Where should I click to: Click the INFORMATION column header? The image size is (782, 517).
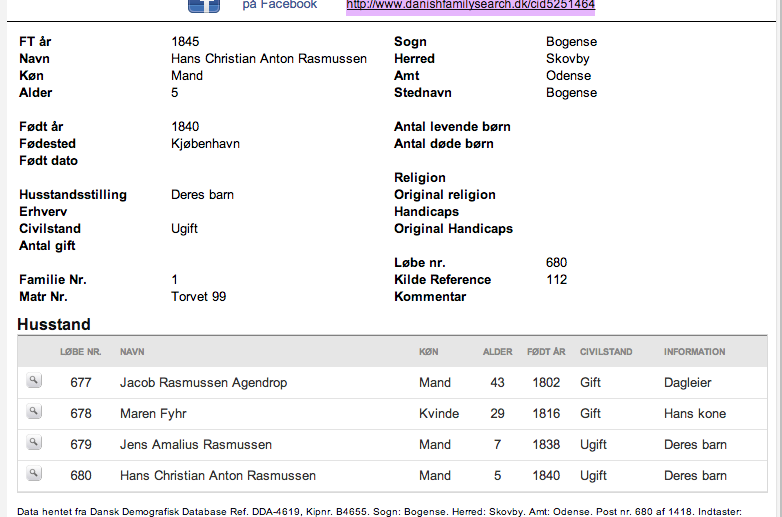694,351
